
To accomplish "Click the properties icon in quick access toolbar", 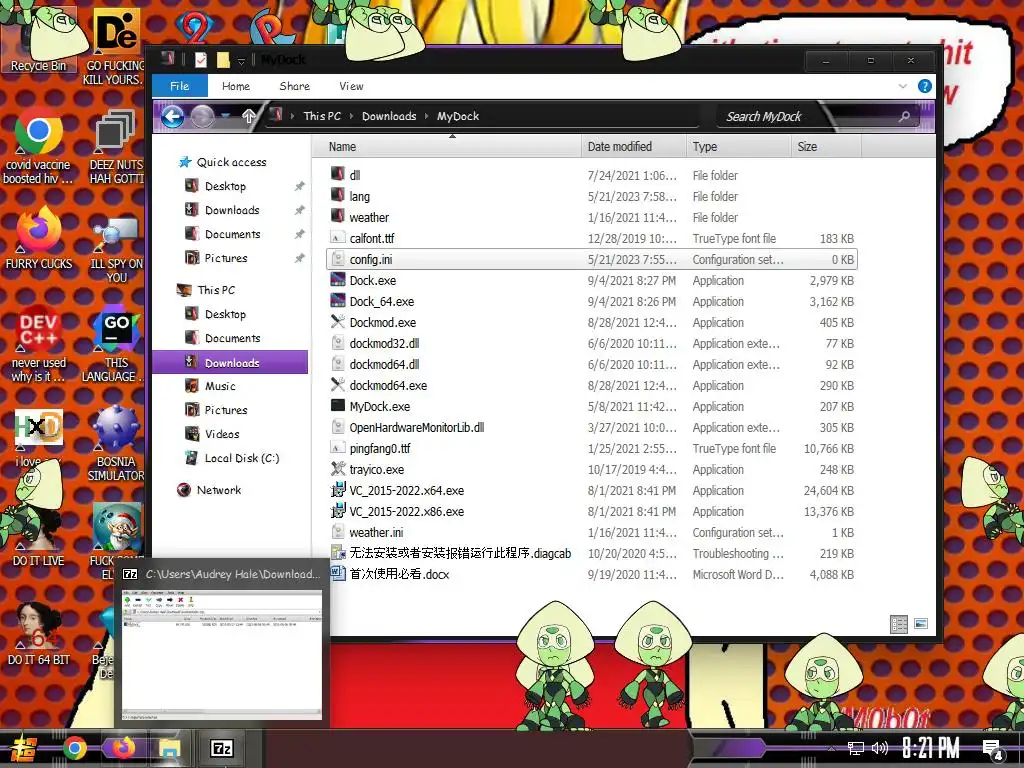I will pyautogui.click(x=201, y=60).
